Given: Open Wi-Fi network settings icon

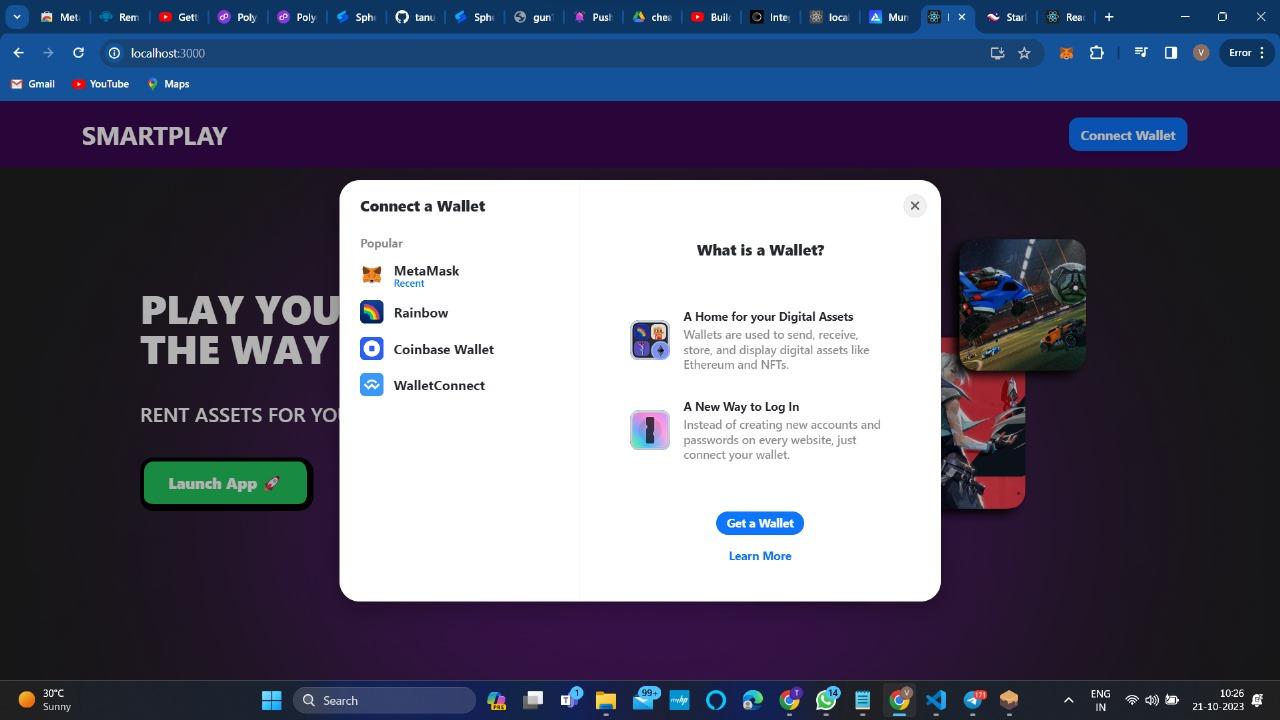Looking at the screenshot, I should [x=1132, y=700].
